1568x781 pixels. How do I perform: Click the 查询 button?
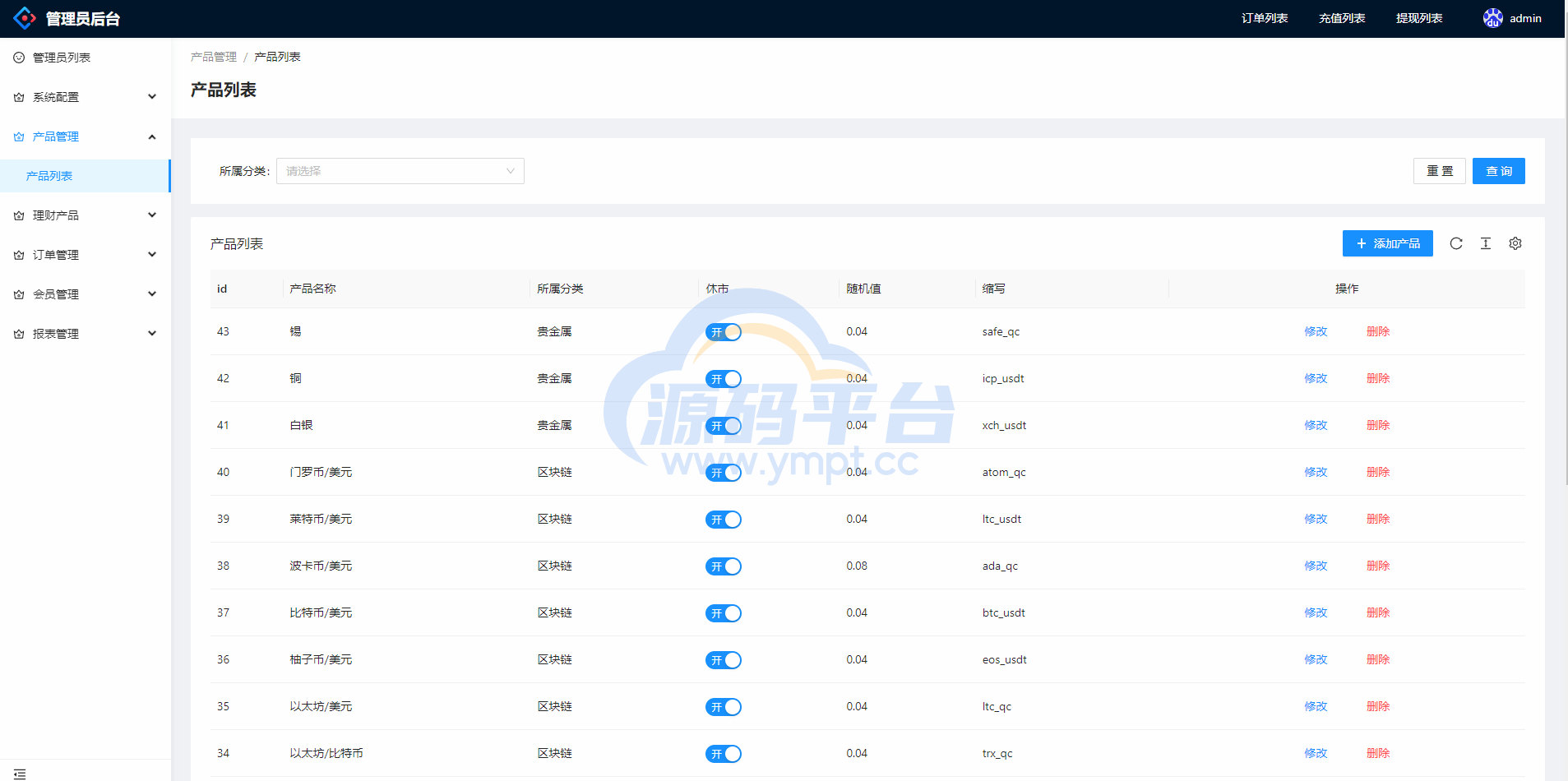pos(1499,171)
